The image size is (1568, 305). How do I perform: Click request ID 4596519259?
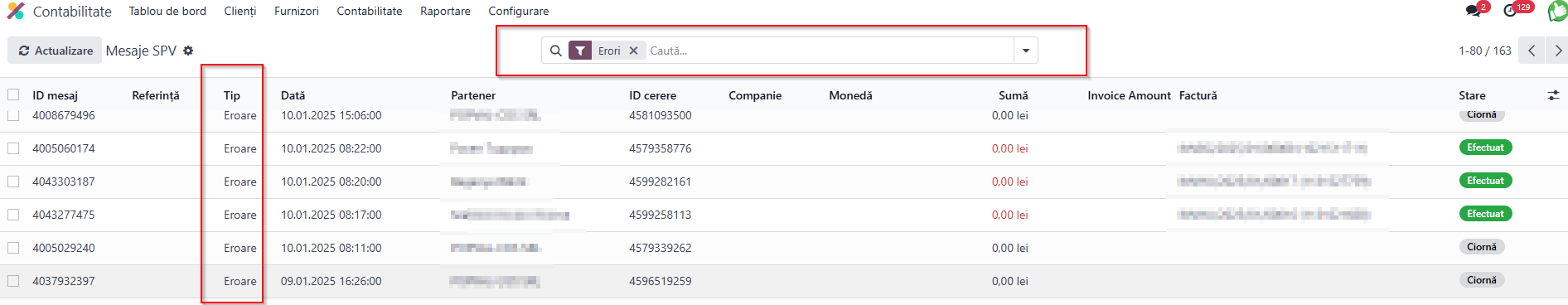click(x=660, y=281)
